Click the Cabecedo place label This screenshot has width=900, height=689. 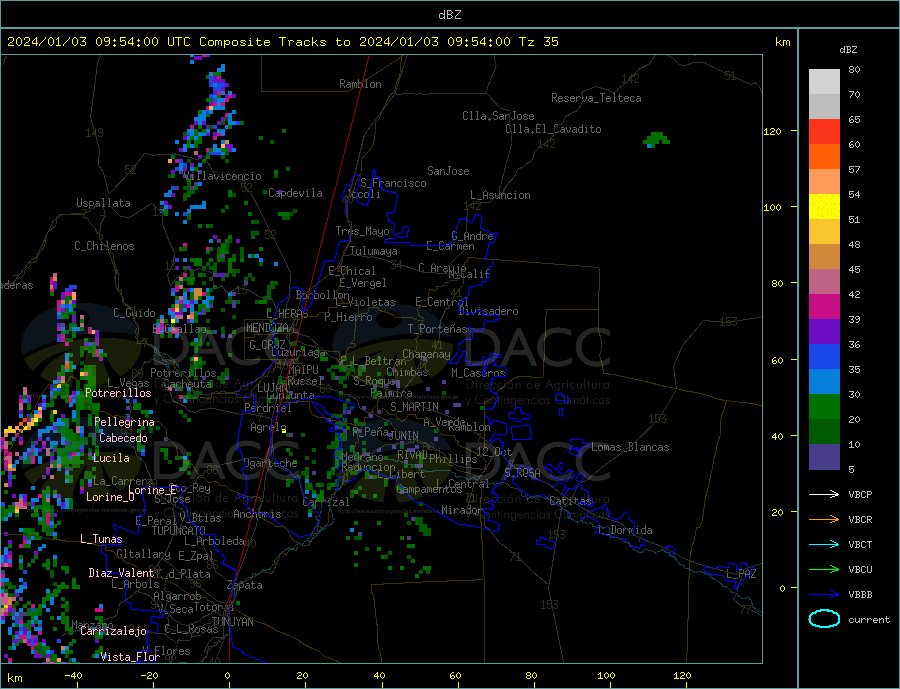click(x=123, y=438)
